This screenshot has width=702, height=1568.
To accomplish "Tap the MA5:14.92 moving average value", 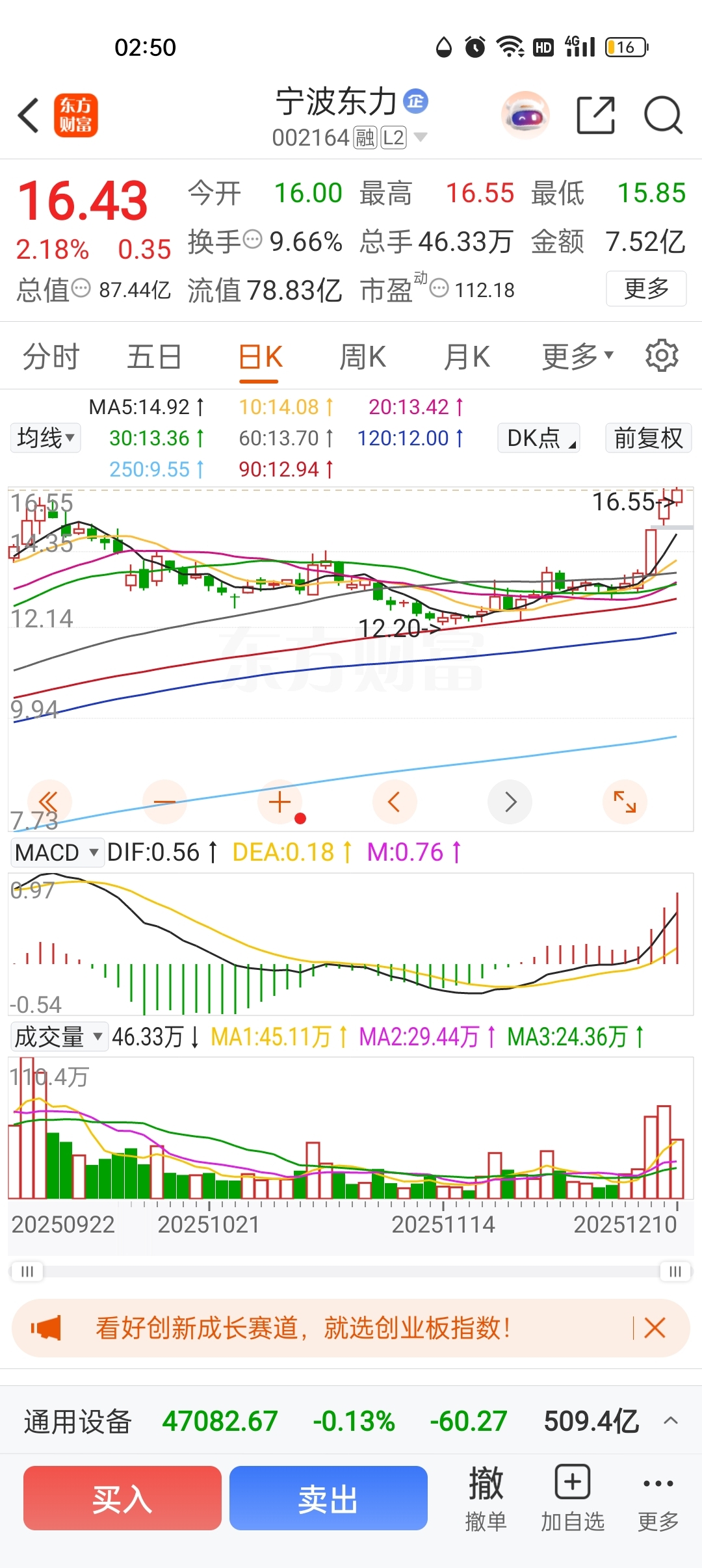I will coord(146,407).
